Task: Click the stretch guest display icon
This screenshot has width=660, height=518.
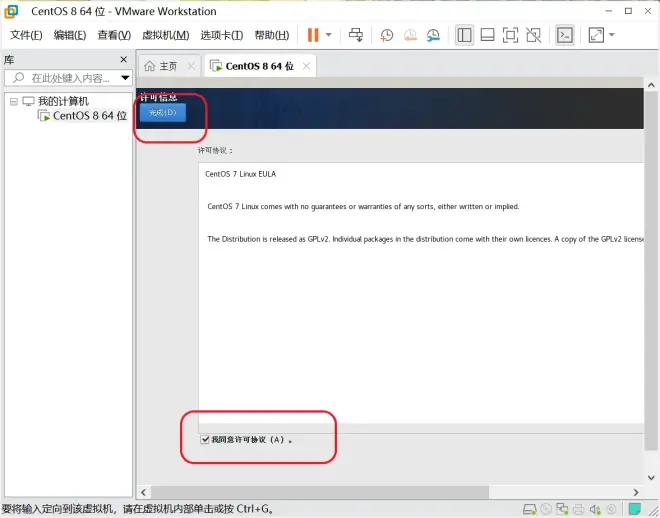Action: [x=596, y=35]
